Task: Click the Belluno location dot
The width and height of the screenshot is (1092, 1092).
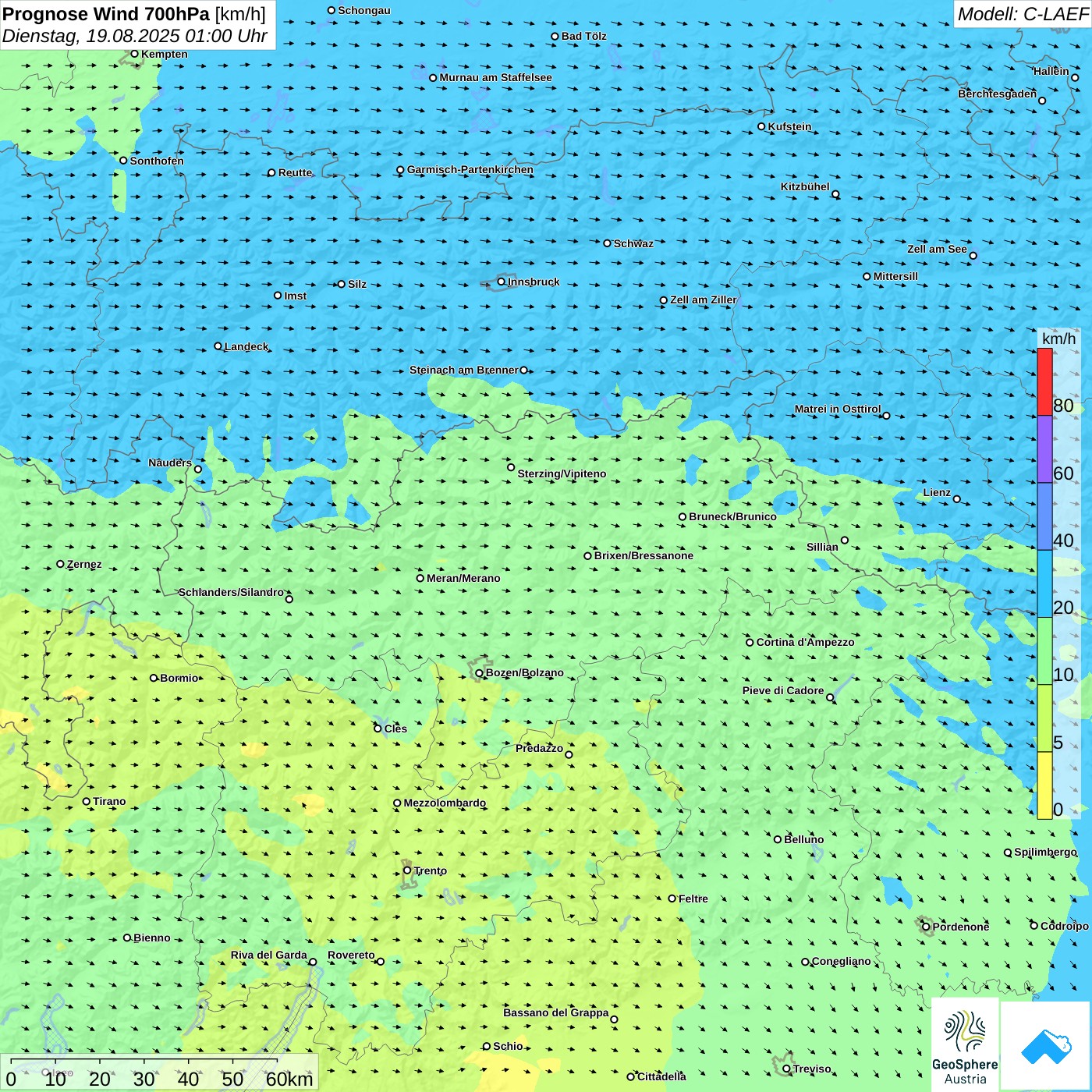Action: [x=778, y=839]
